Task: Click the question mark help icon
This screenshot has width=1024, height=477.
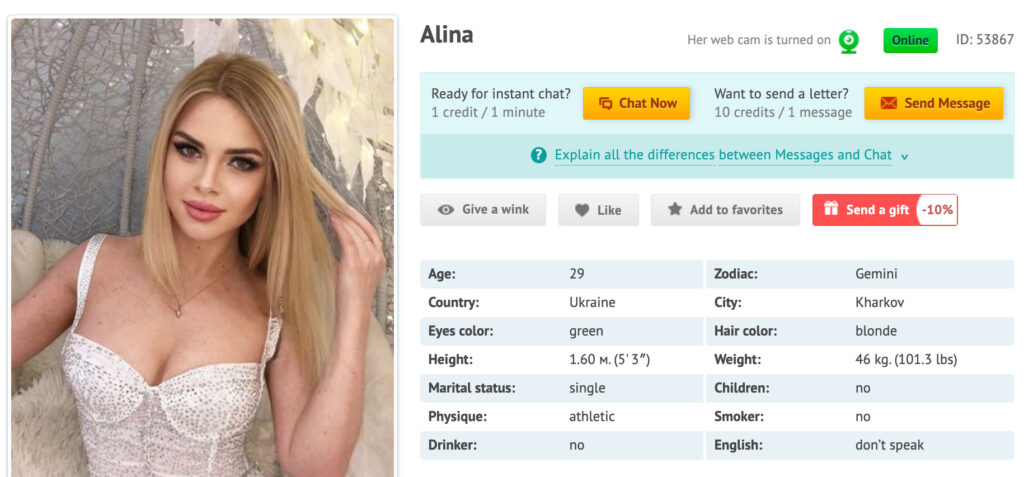Action: point(539,155)
